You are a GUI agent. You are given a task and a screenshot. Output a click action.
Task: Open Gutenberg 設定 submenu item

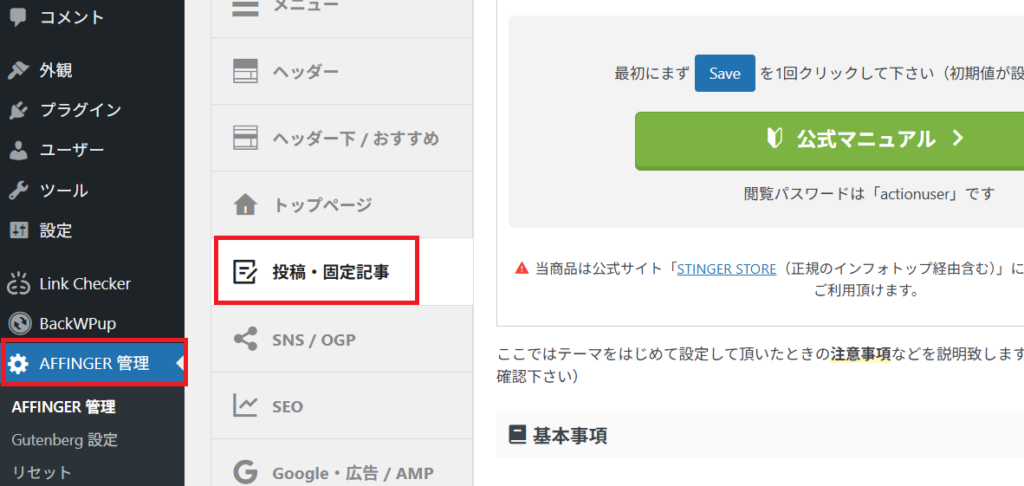[x=64, y=439]
